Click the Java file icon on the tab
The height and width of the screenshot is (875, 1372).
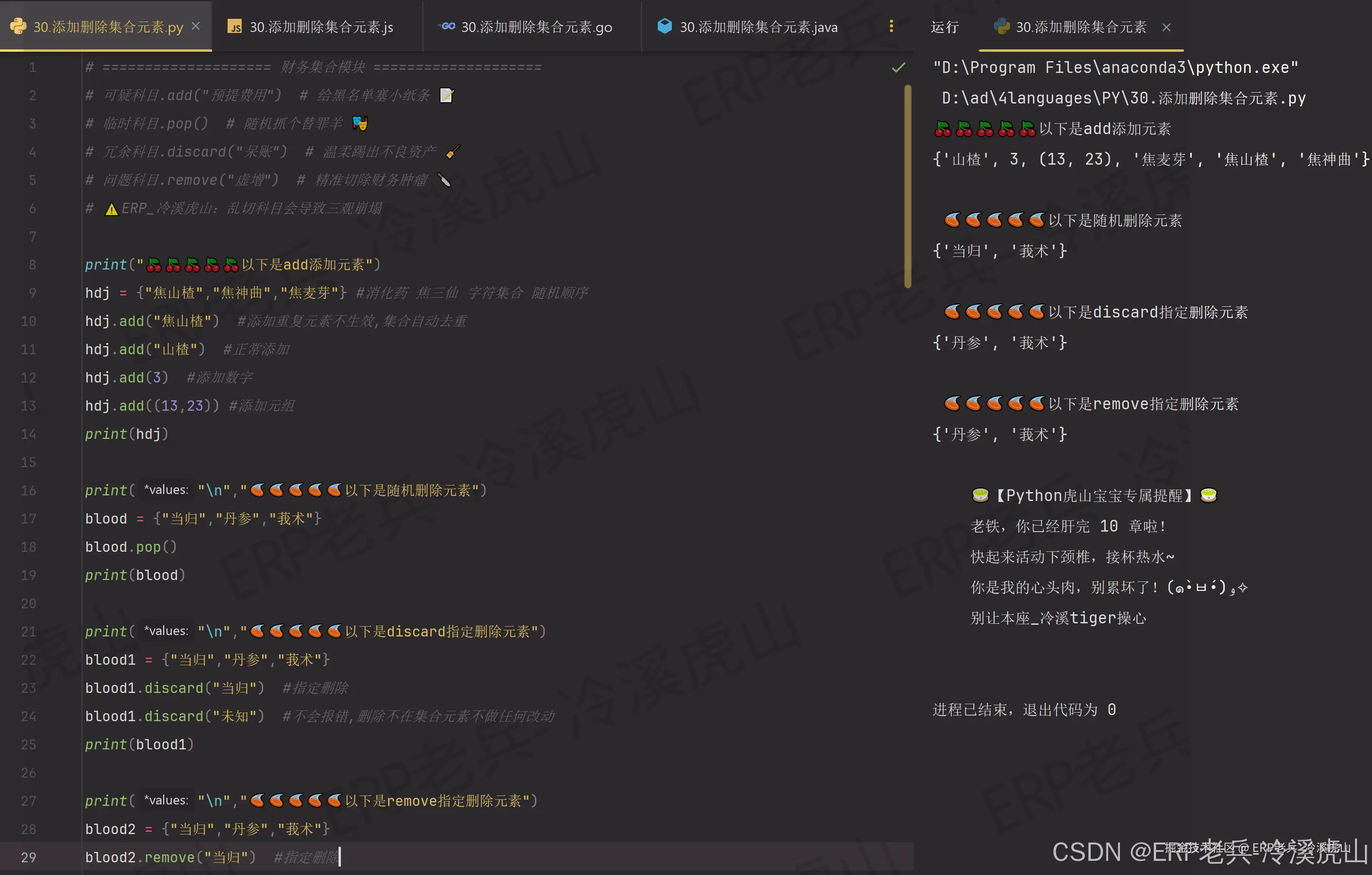[x=664, y=26]
